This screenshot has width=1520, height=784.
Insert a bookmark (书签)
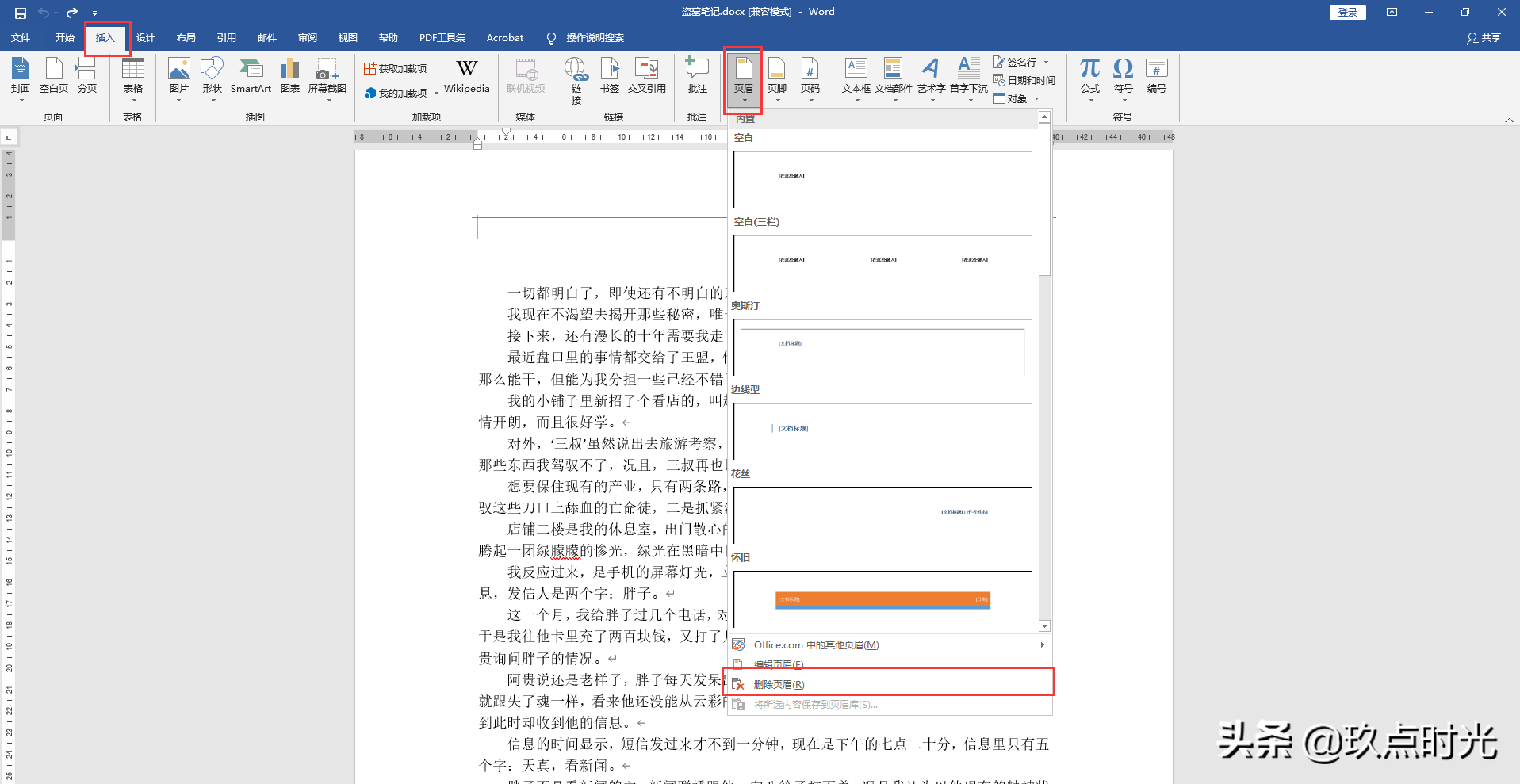(x=610, y=76)
